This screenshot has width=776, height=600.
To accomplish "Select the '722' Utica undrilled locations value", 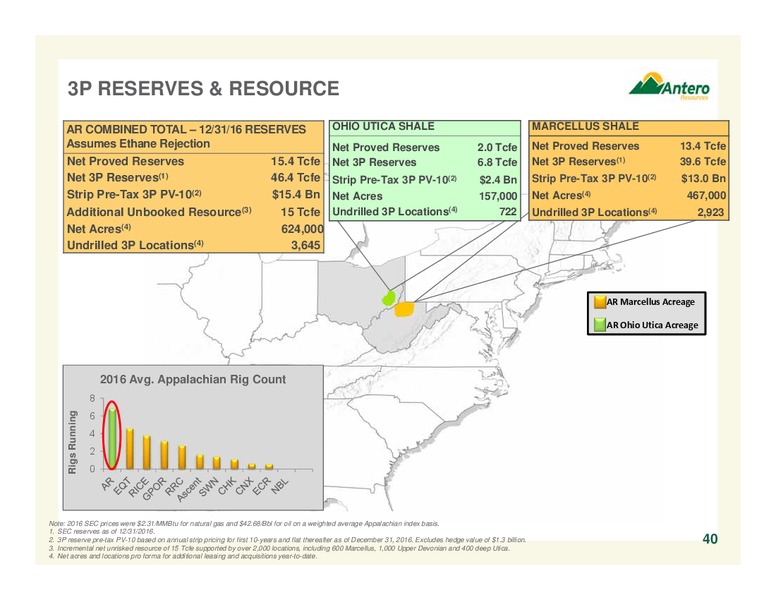I will (x=507, y=211).
